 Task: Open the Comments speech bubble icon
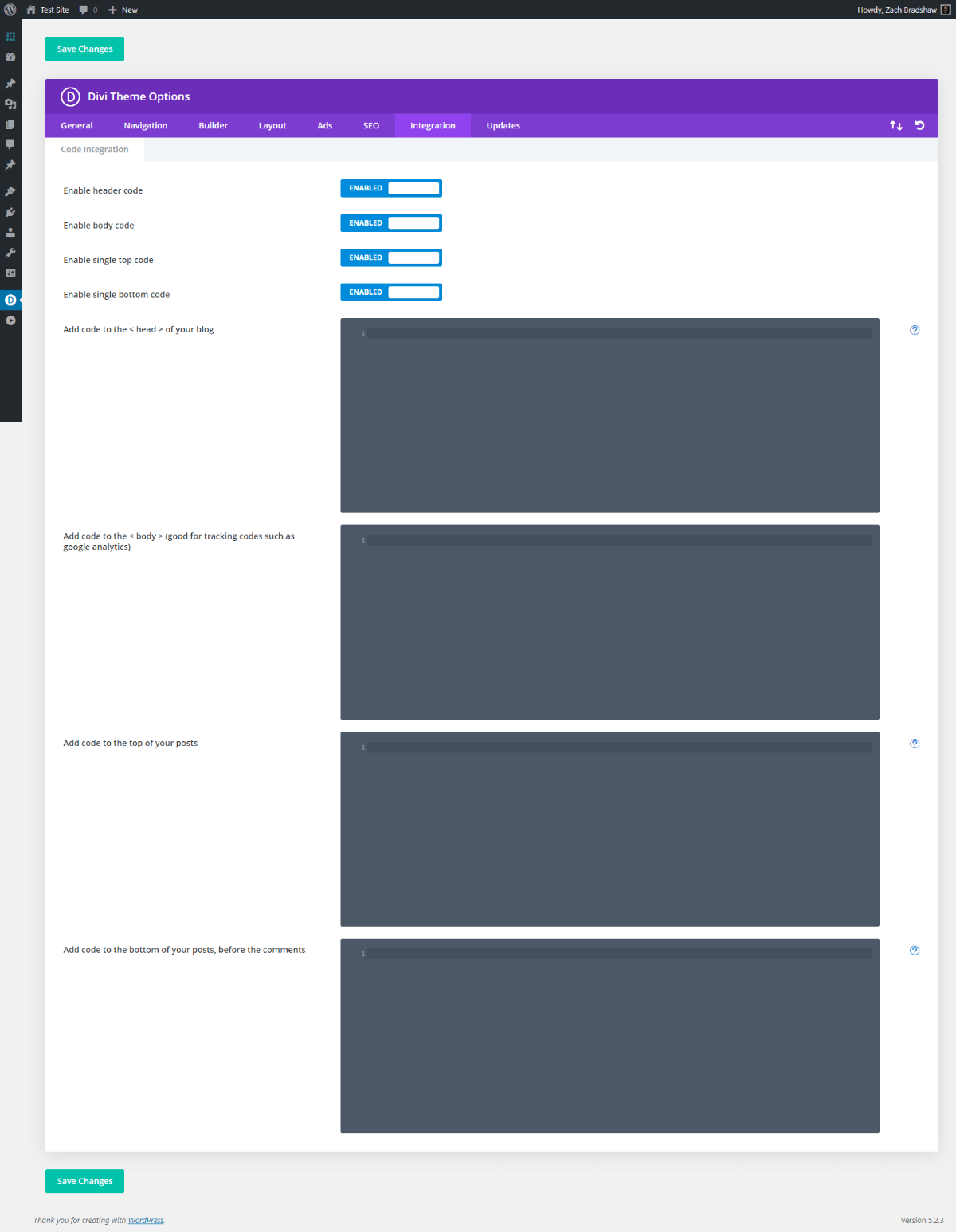(10, 144)
